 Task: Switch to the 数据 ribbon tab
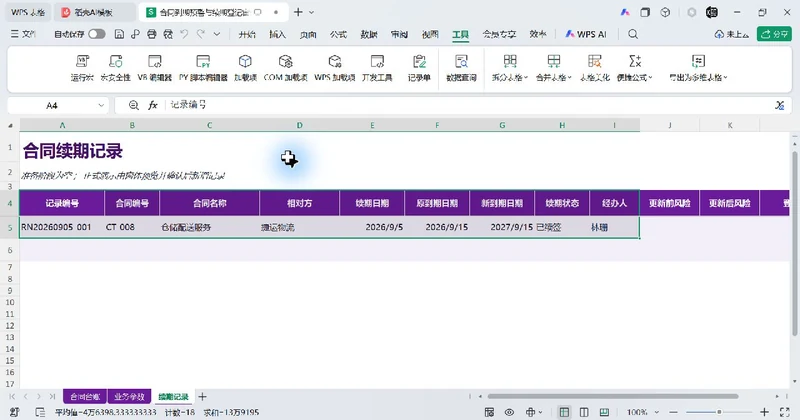[369, 34]
